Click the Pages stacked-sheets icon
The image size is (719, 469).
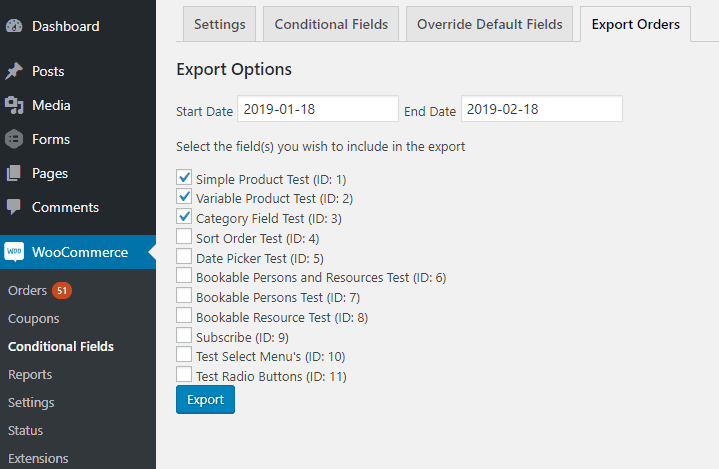(x=14, y=173)
